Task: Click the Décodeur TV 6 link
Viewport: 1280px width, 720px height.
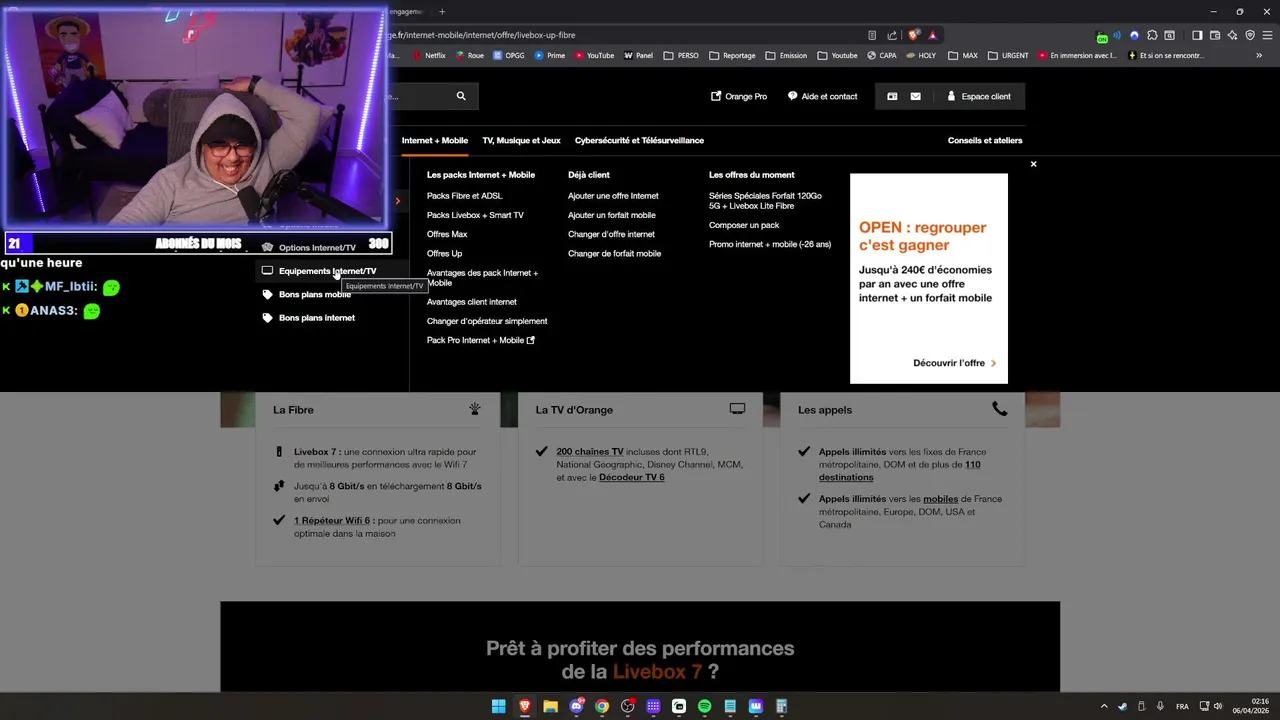Action: click(632, 477)
